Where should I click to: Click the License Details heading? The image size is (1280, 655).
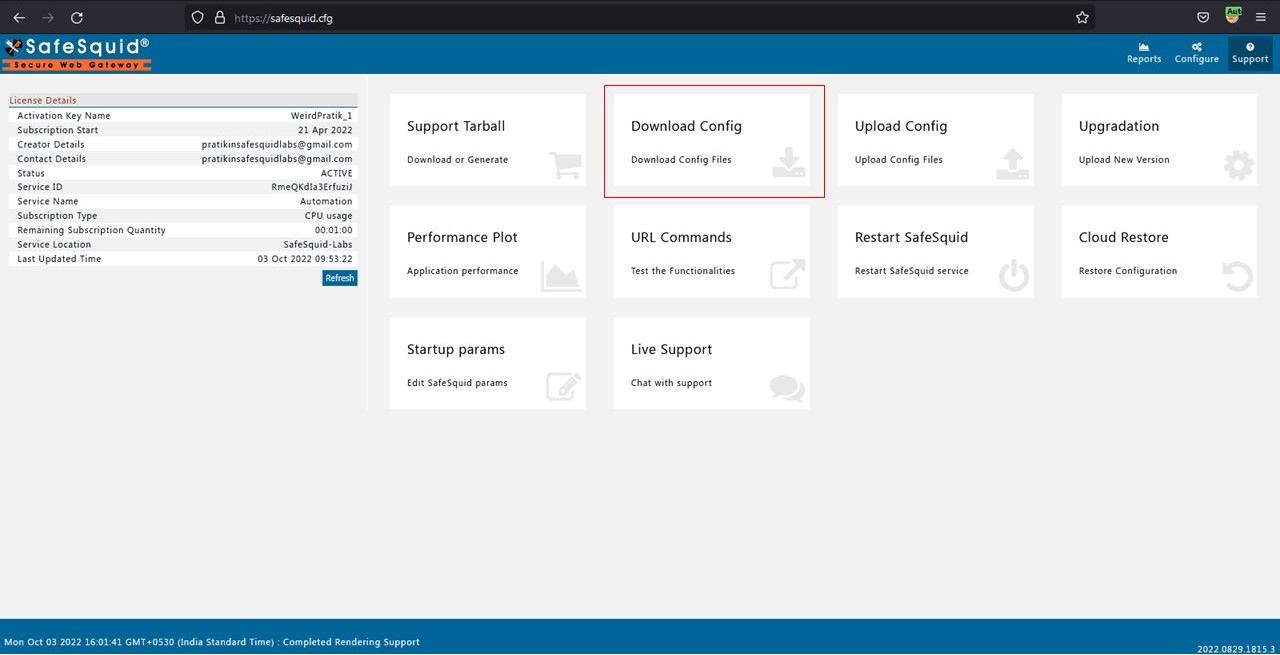point(43,100)
